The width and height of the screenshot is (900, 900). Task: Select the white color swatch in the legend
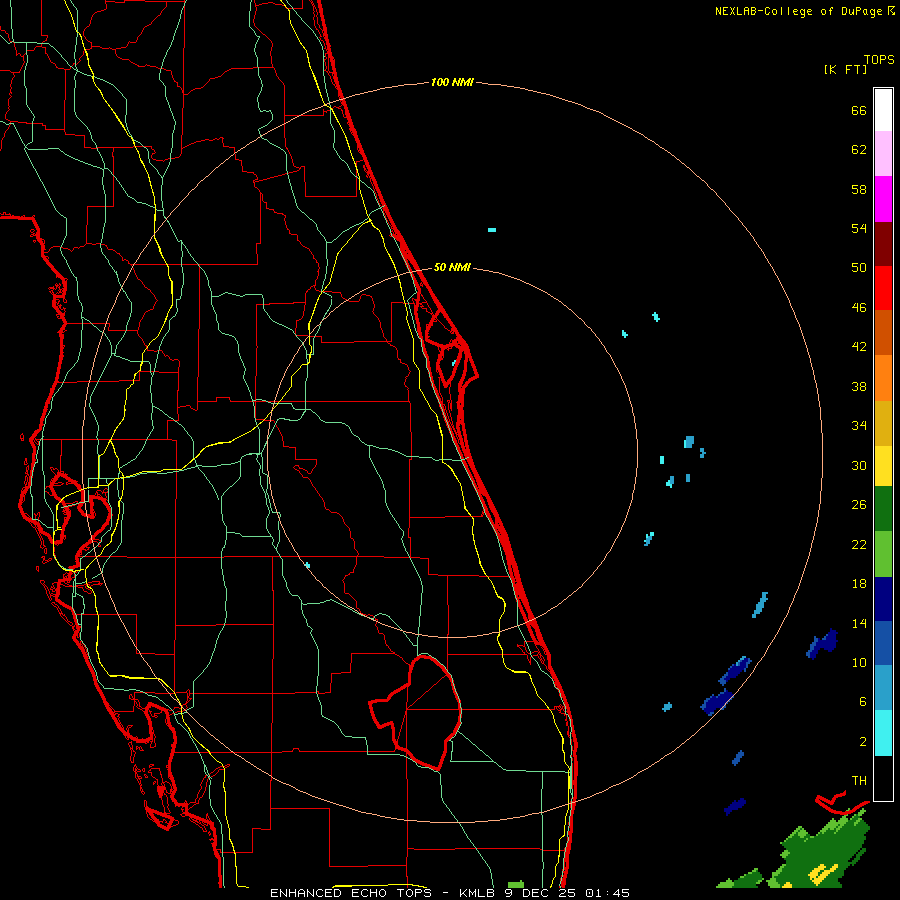883,110
